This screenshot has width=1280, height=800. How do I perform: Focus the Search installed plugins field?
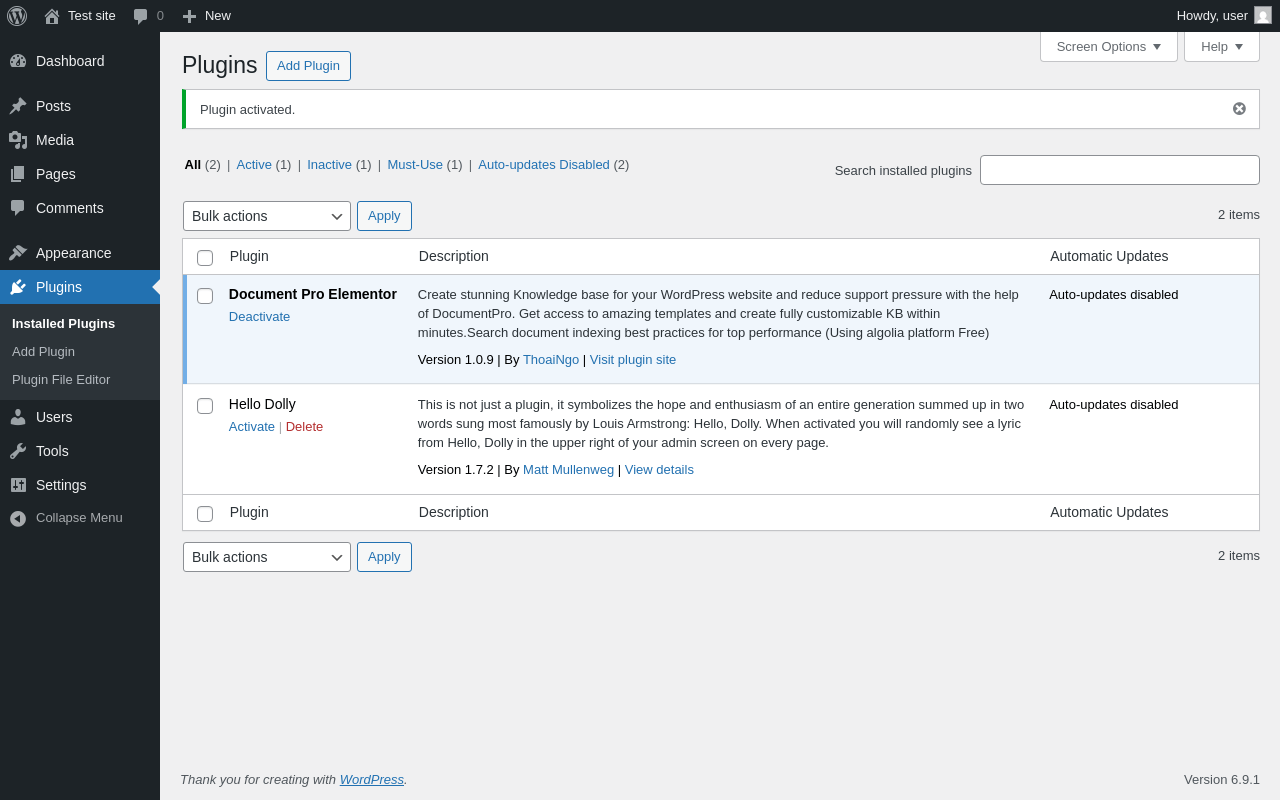[1119, 170]
